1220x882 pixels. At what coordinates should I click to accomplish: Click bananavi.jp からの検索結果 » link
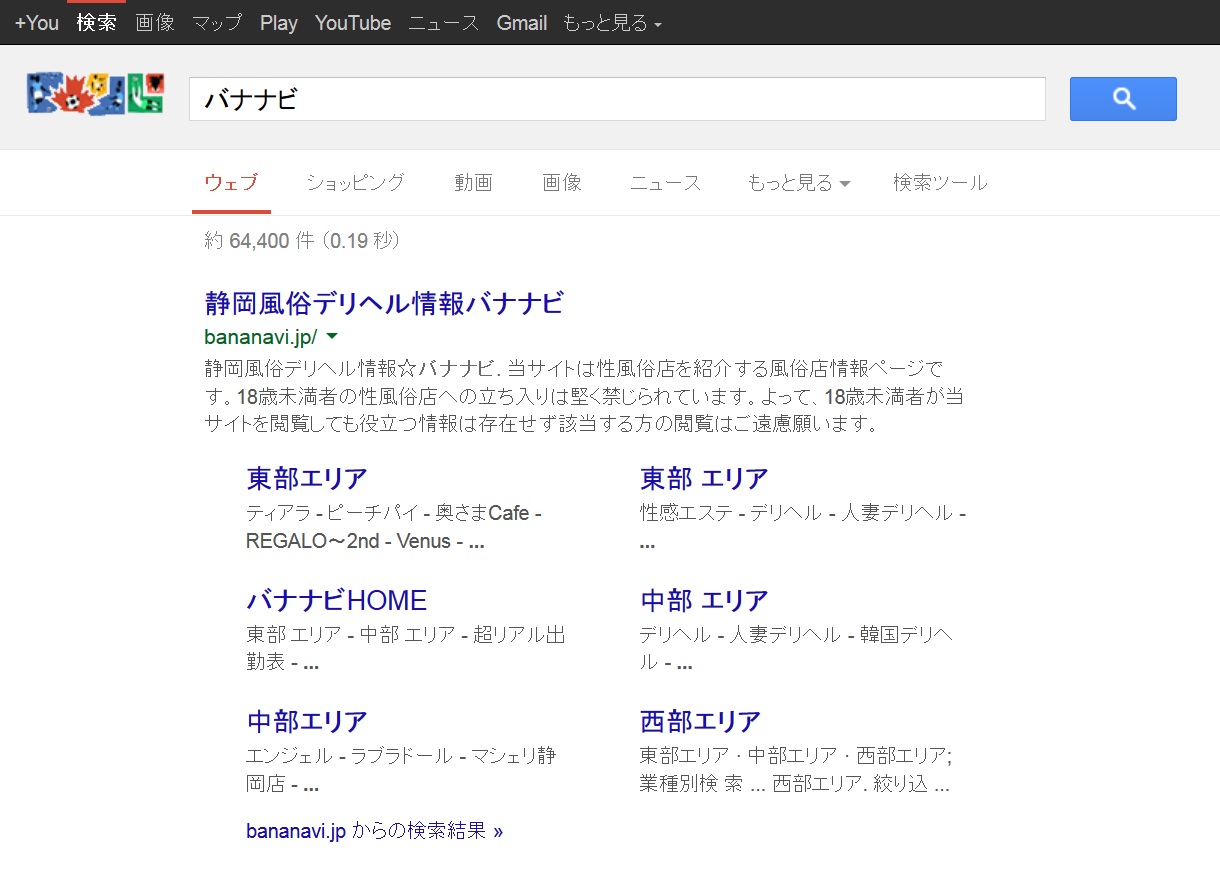pyautogui.click(x=374, y=831)
